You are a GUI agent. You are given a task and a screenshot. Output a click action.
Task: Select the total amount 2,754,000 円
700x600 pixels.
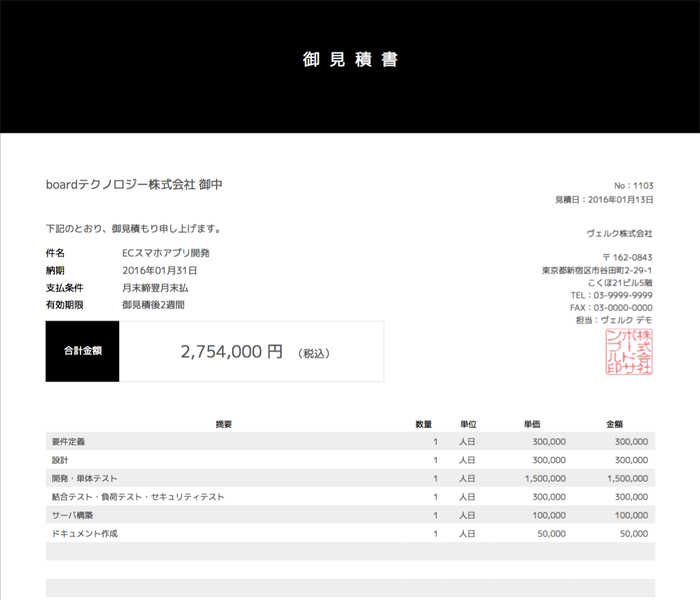(x=232, y=352)
